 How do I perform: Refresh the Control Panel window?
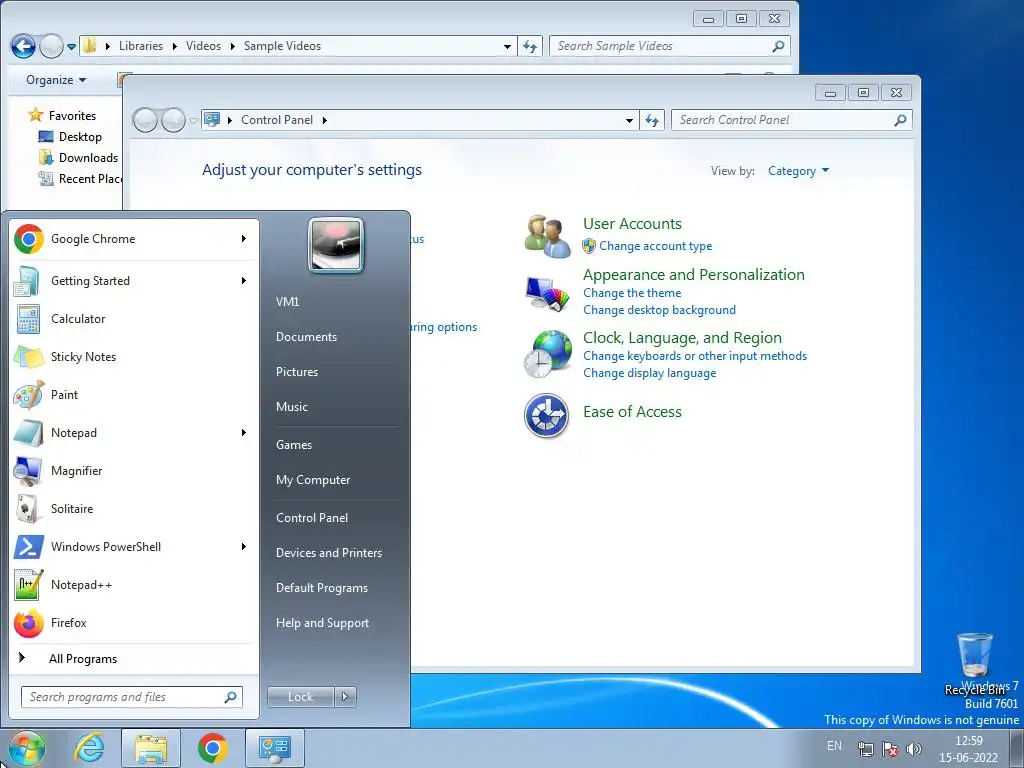coord(652,120)
